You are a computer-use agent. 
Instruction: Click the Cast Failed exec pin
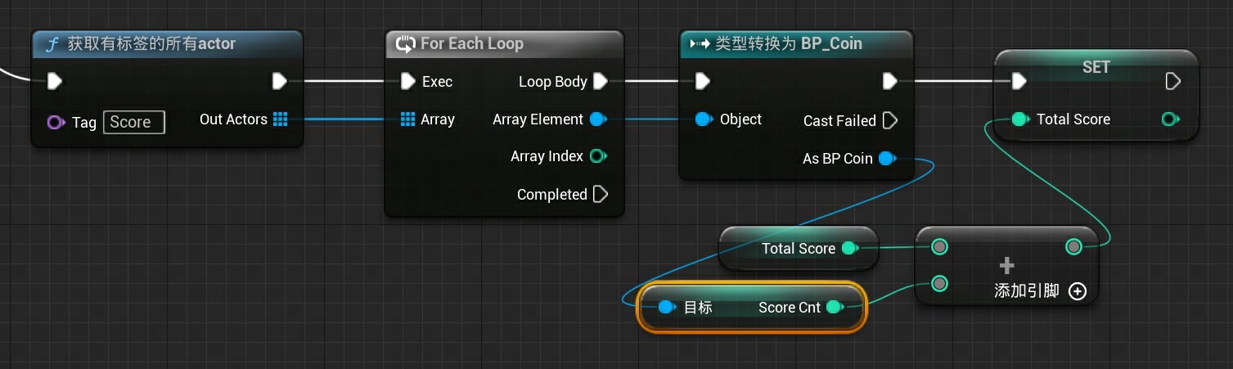pyautogui.click(x=890, y=120)
